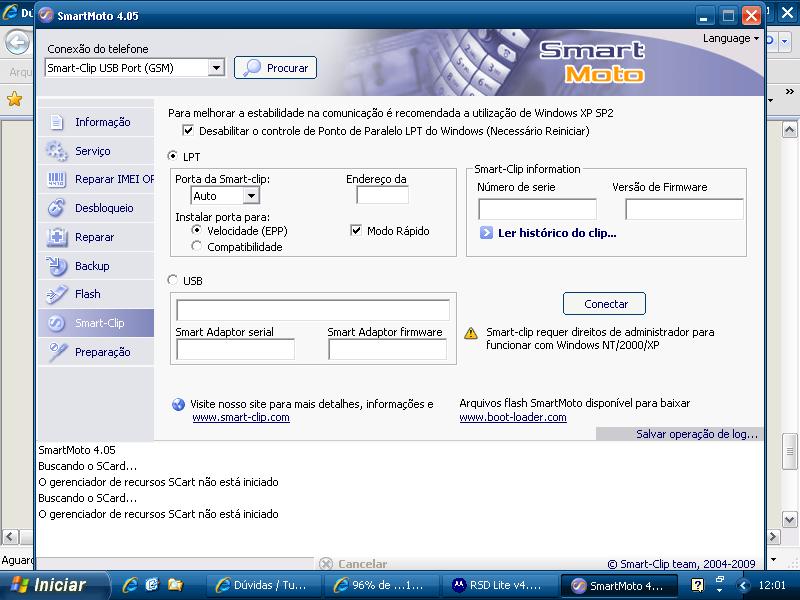Select the Flash icon in sidebar
The height and width of the screenshot is (600, 800).
(x=57, y=294)
